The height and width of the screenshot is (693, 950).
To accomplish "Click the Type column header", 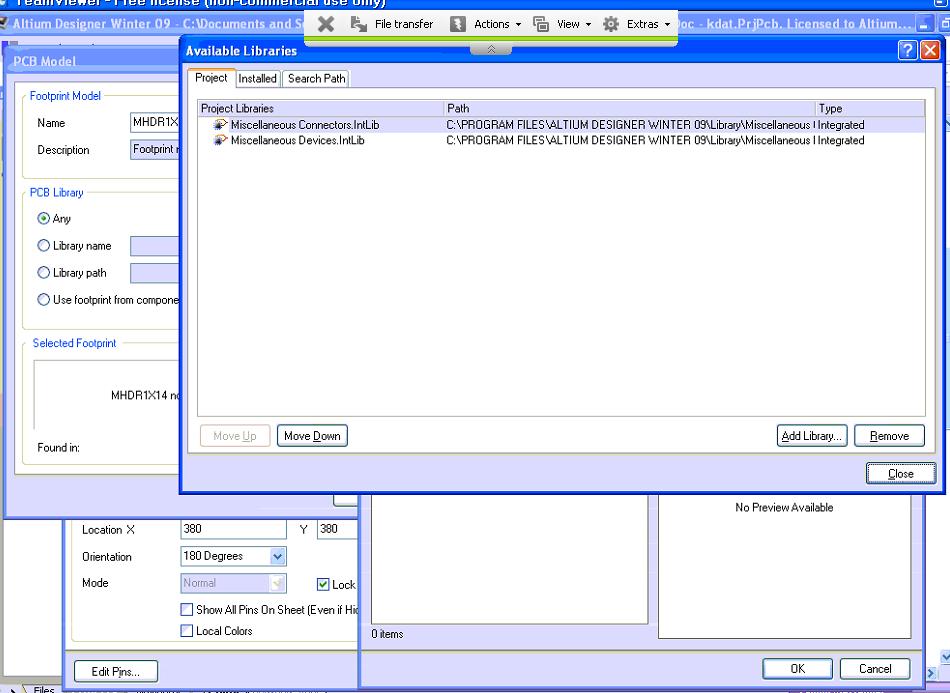I will [x=870, y=108].
